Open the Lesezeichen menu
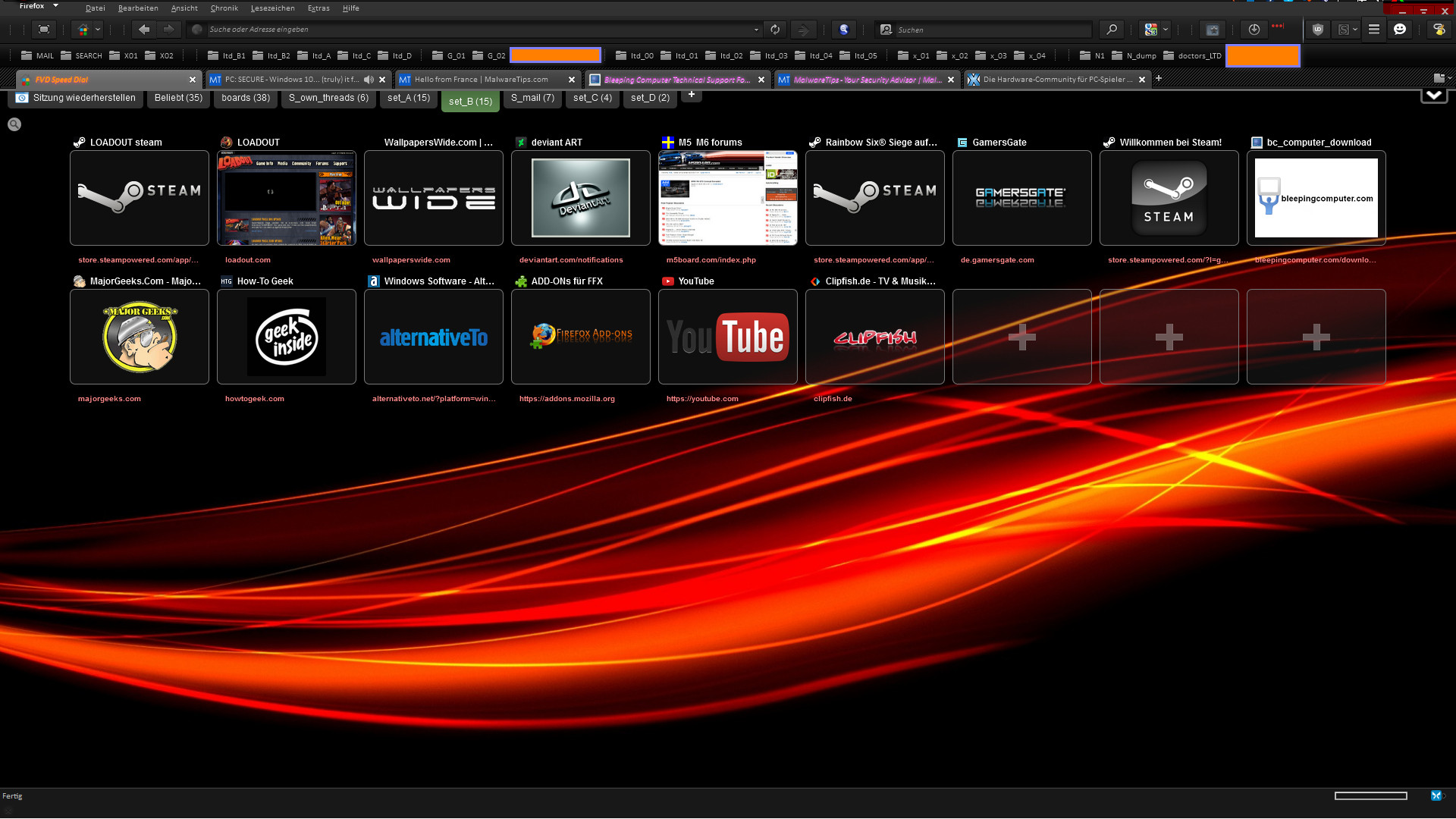Viewport: 1456px width, 819px height. (x=272, y=8)
